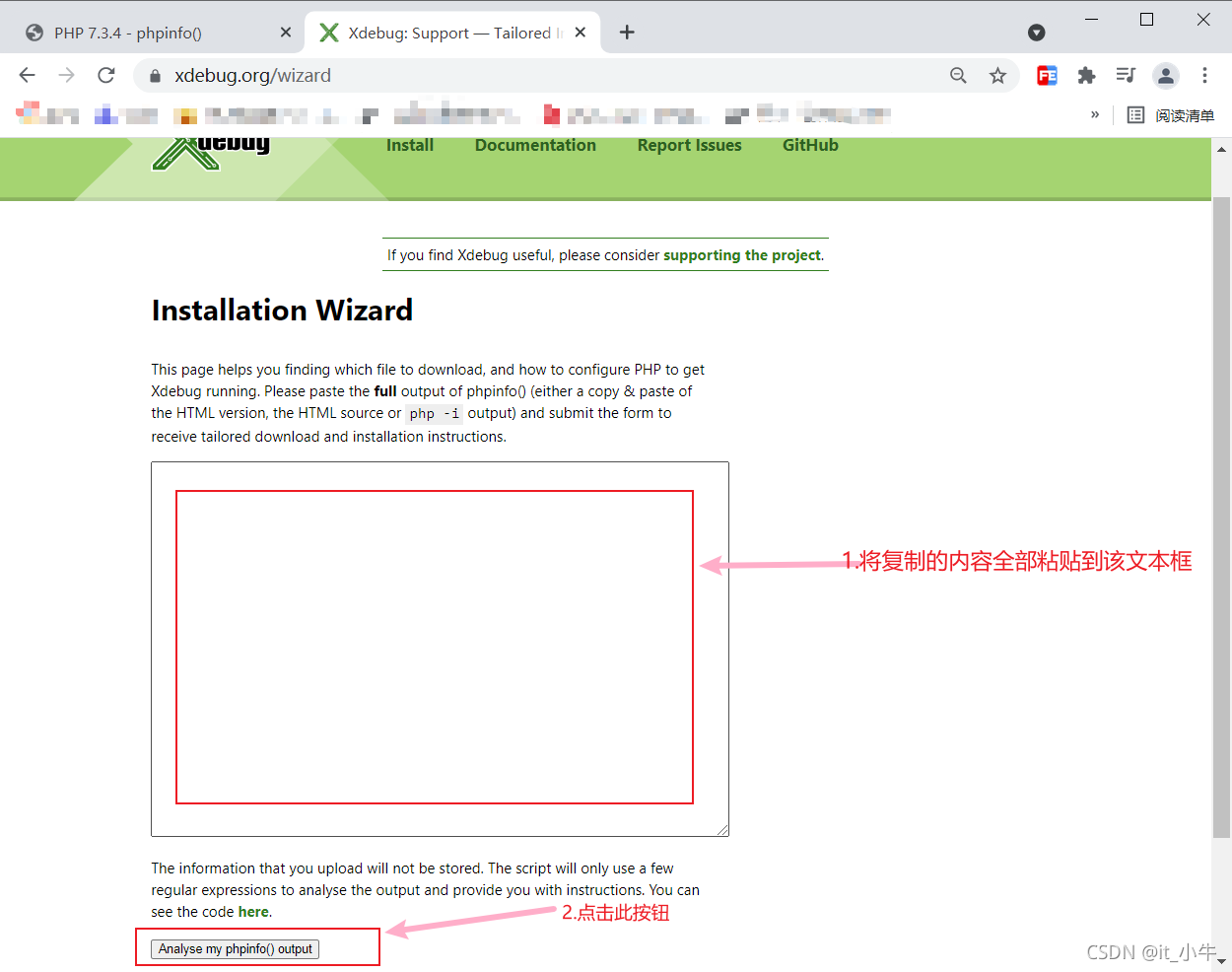The image size is (1232, 972).
Task: Open Chrome's three-dot menu
Action: [x=1204, y=76]
